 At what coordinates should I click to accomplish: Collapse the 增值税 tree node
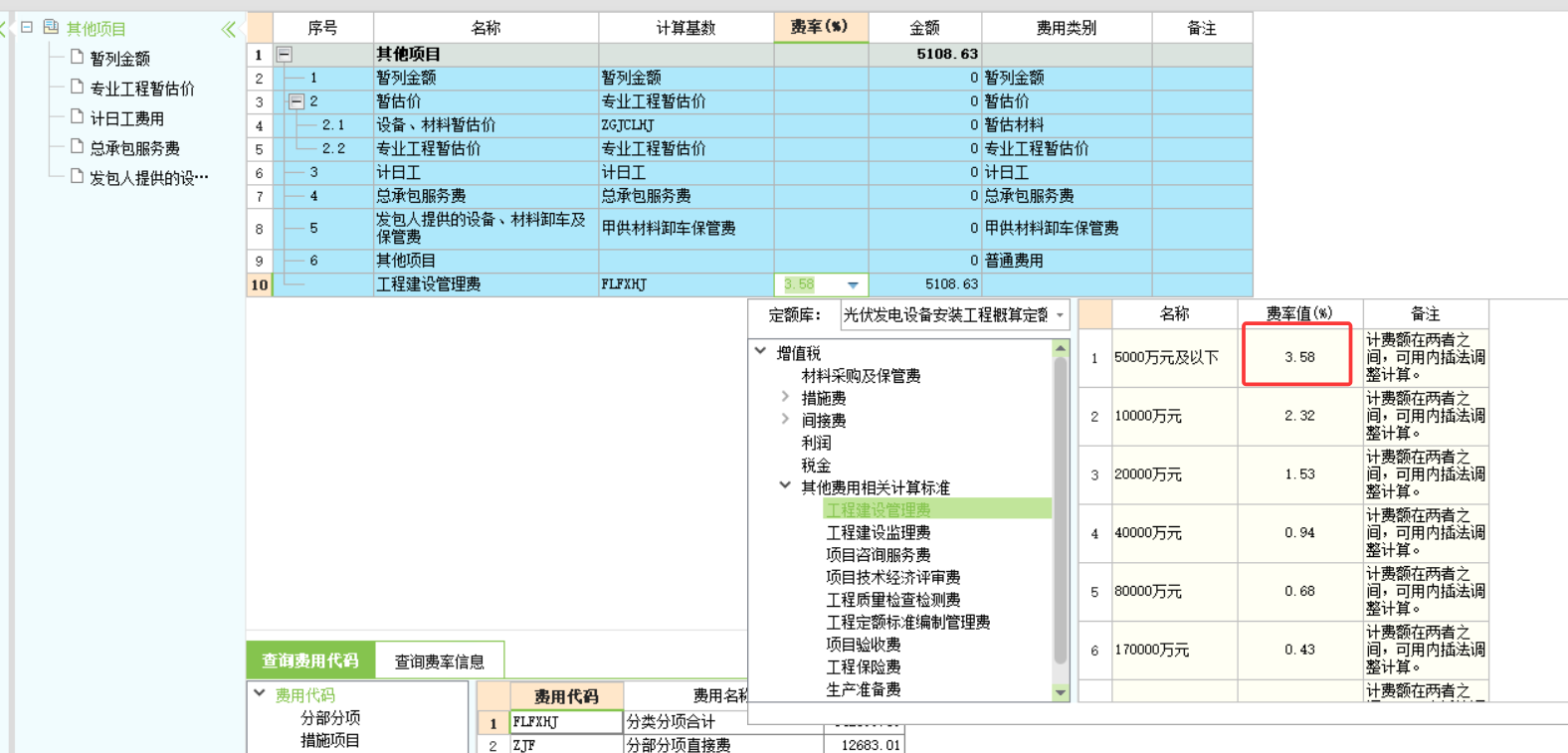coord(761,351)
